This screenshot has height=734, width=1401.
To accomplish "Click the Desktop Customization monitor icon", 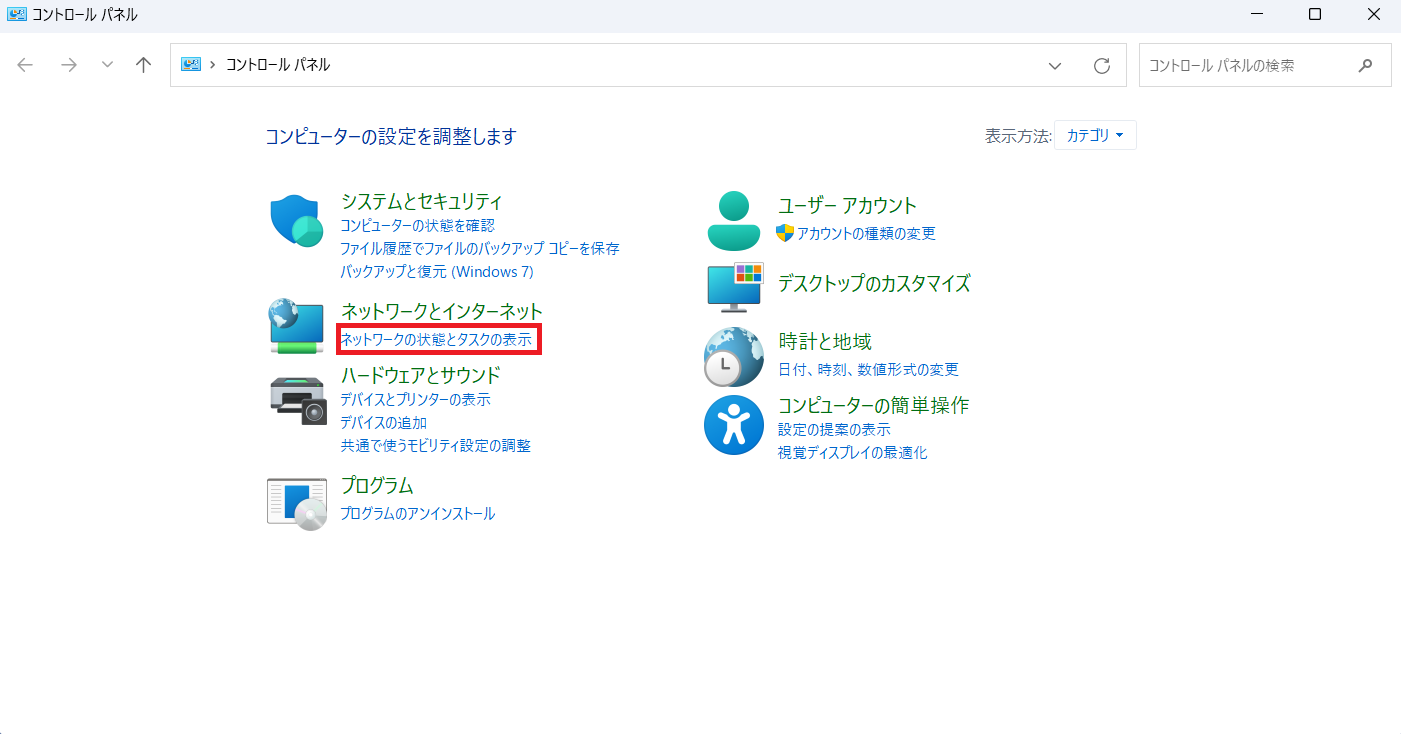I will (x=735, y=288).
